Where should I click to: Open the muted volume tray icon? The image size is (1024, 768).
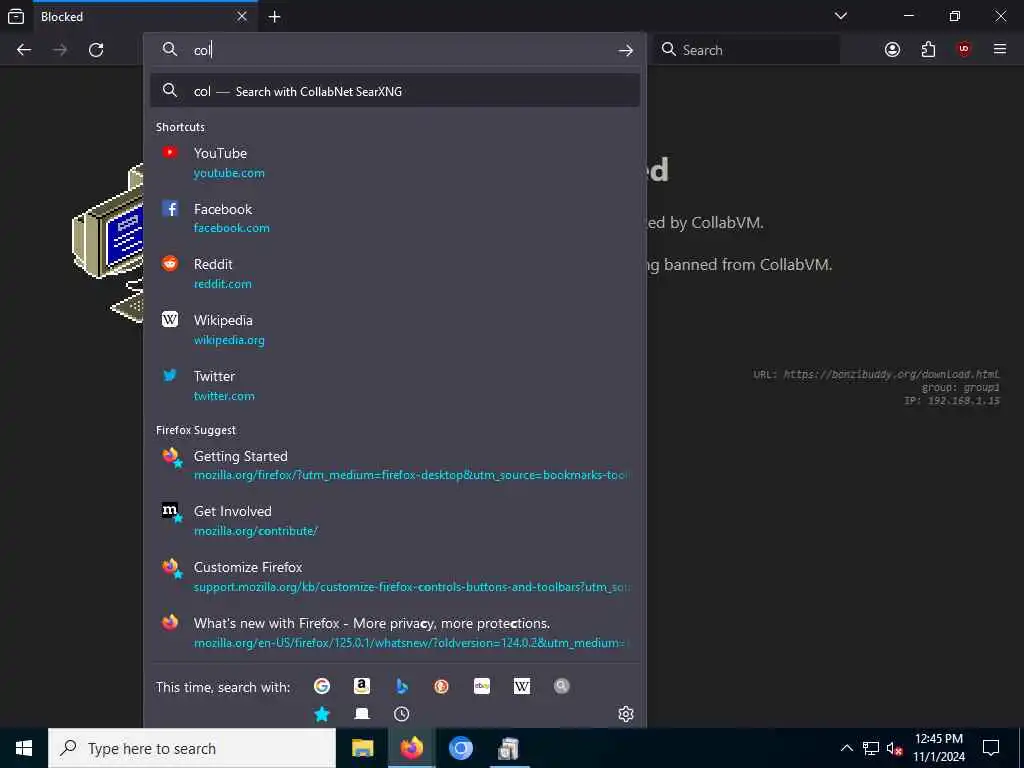(894, 748)
